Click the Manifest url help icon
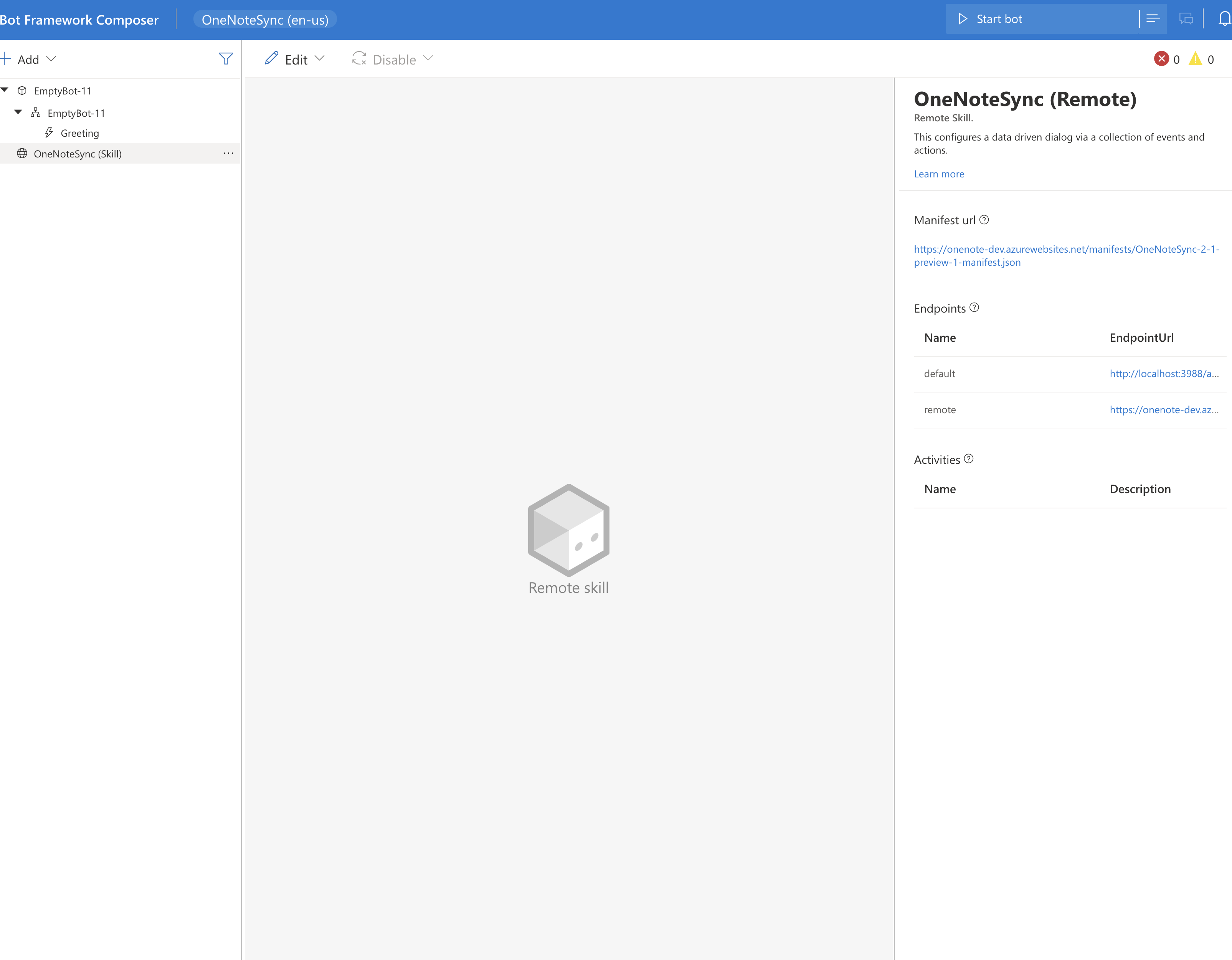 pos(984,220)
